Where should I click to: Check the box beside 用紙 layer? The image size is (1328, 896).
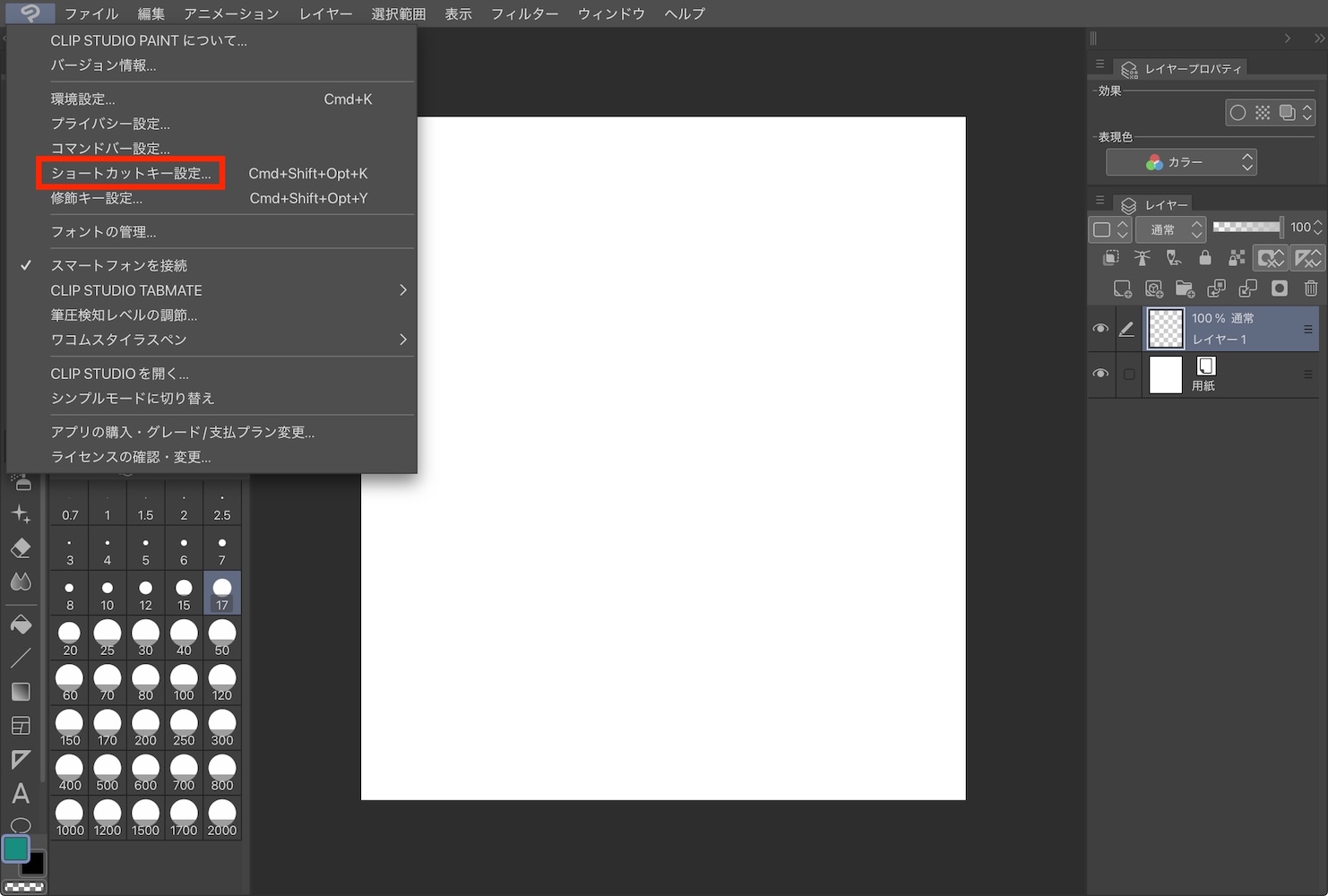coord(1129,375)
